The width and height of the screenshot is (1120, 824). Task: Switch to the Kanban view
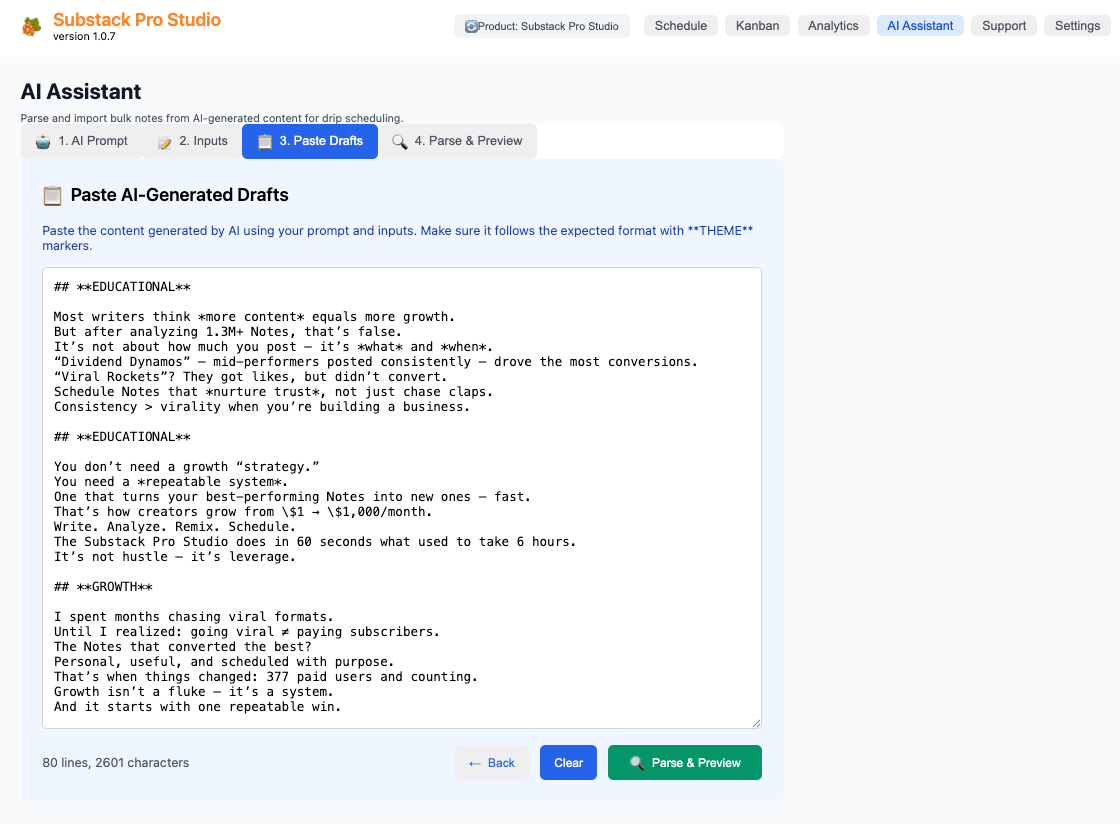pyautogui.click(x=757, y=26)
